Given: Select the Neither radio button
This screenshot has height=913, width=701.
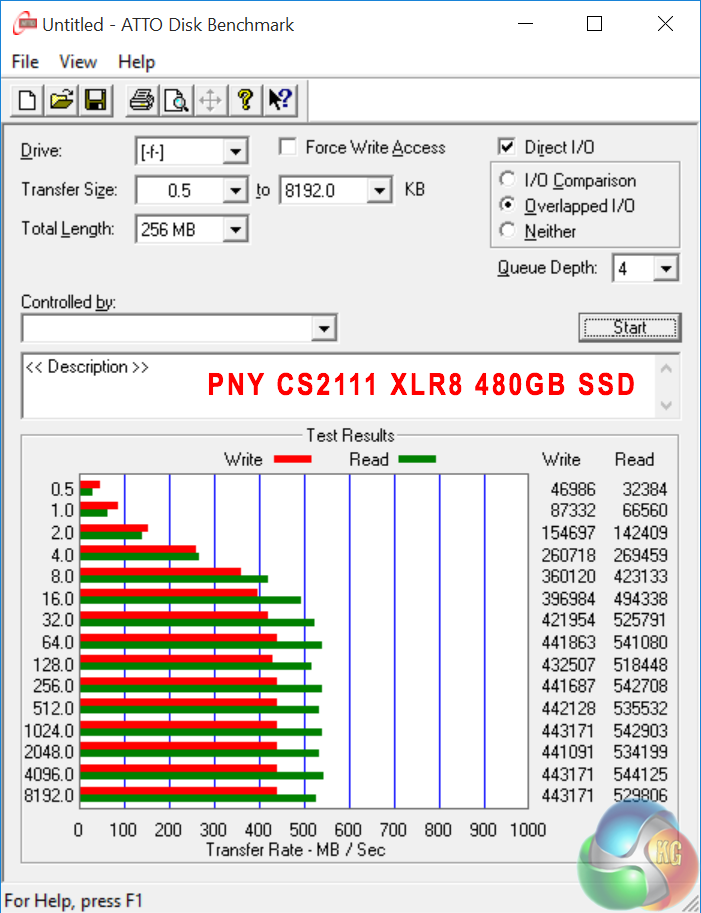Looking at the screenshot, I should [x=507, y=231].
